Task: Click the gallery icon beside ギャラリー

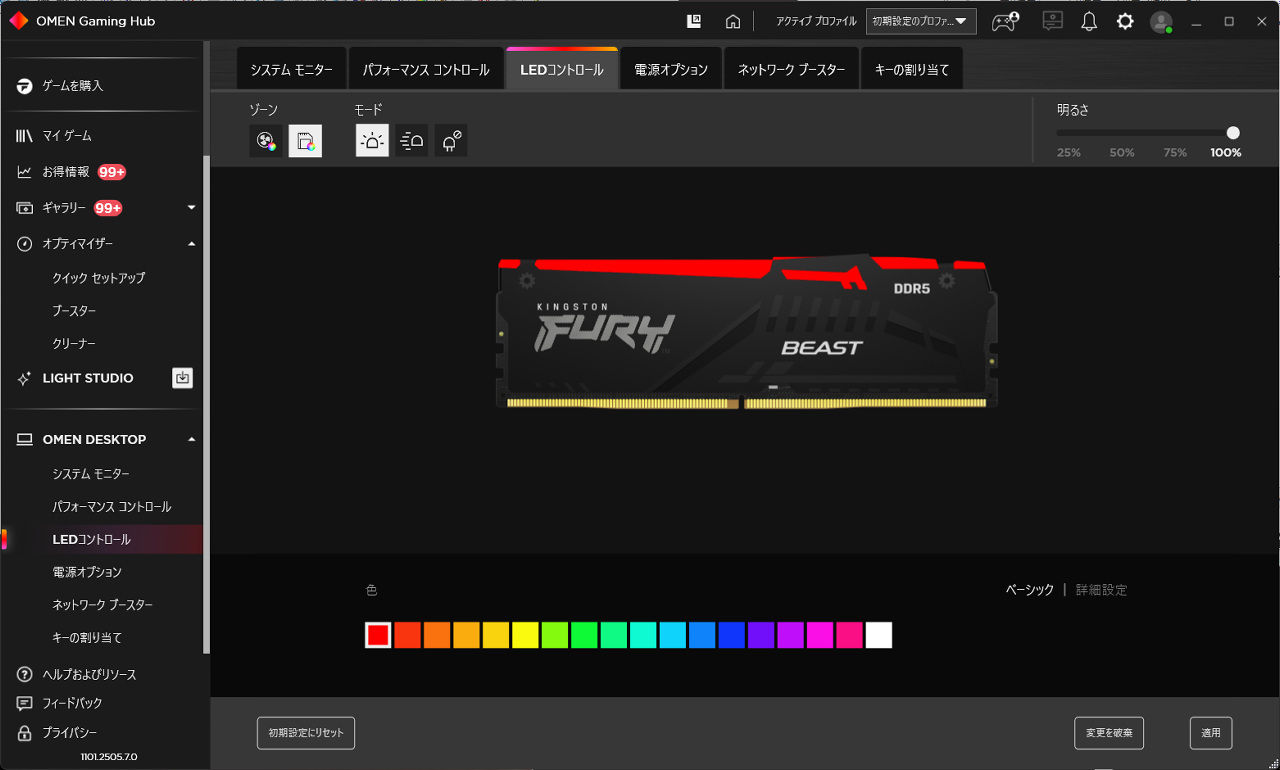Action: tap(25, 208)
